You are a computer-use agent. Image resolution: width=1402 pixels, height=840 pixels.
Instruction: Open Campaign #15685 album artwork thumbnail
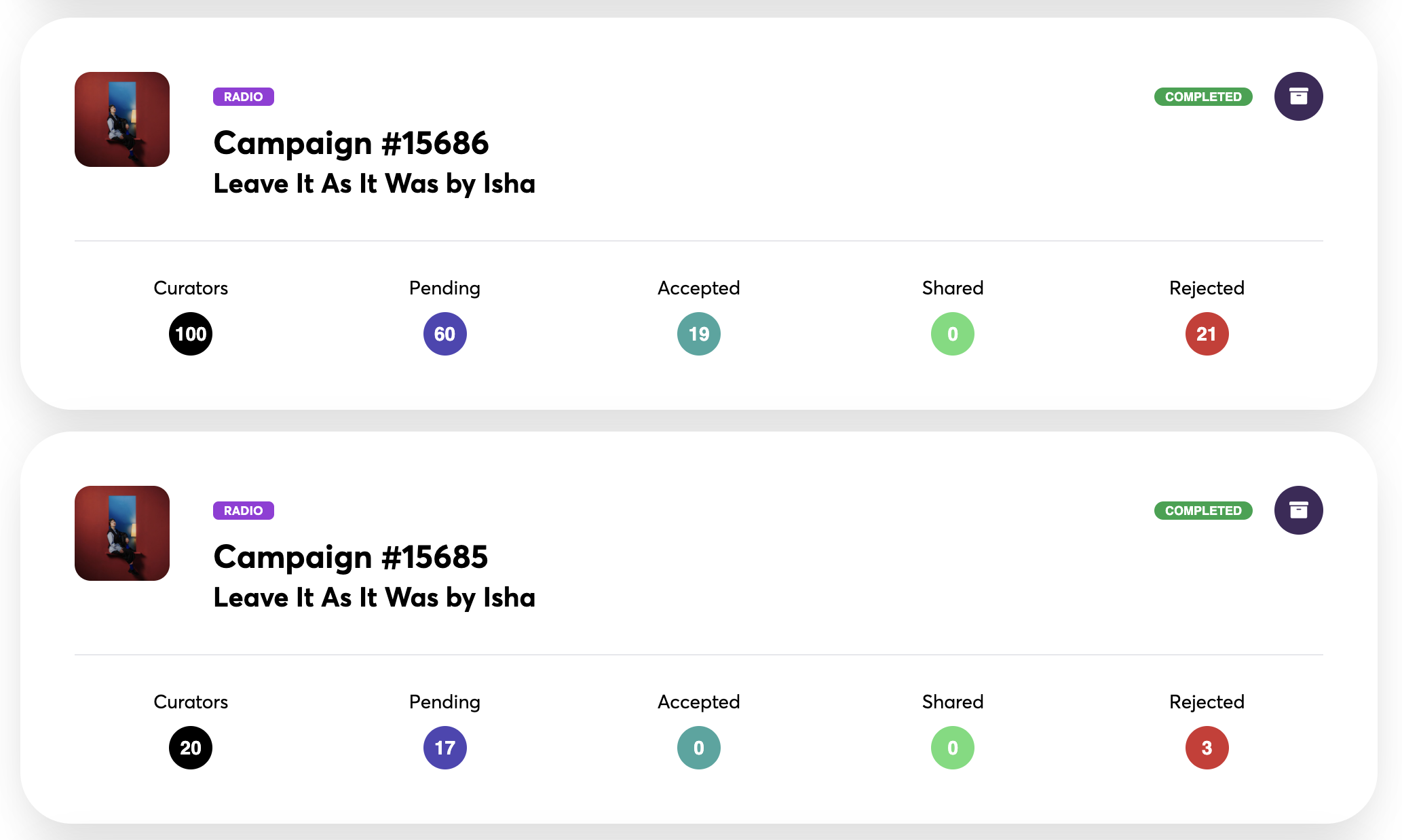coord(122,533)
